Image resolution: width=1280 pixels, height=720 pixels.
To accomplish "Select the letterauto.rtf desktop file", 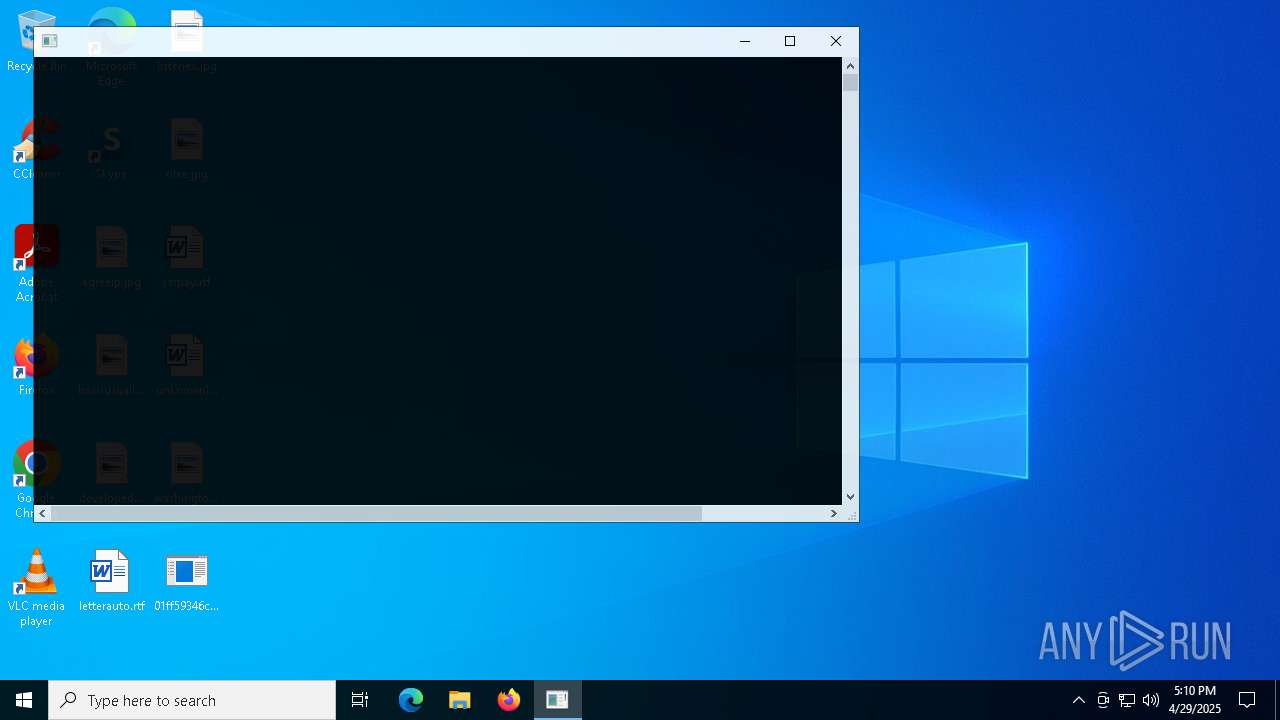I will pos(111,581).
